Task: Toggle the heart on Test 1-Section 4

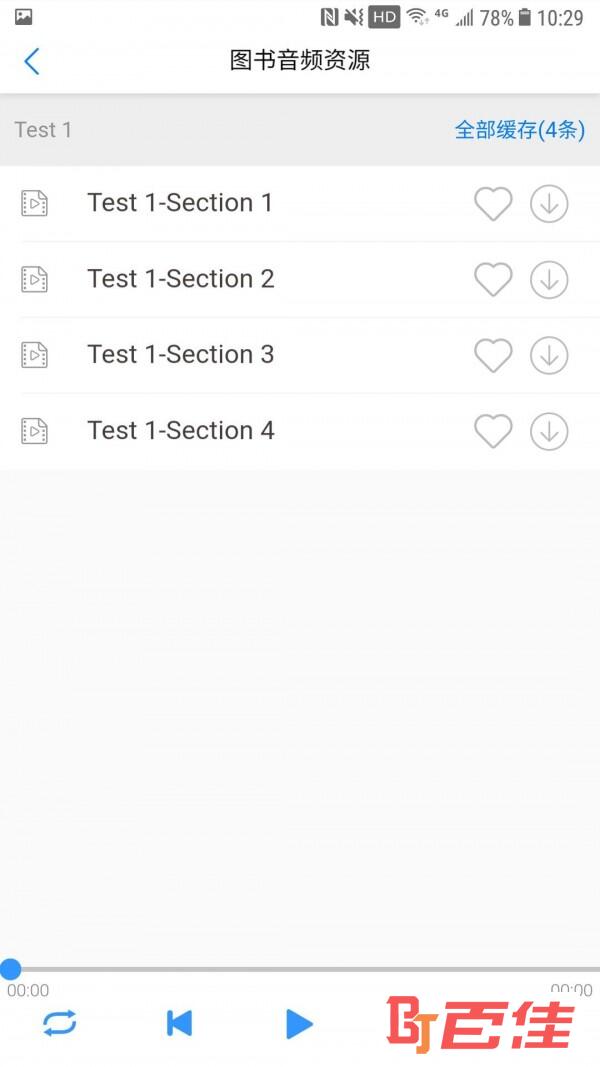Action: 493,431
